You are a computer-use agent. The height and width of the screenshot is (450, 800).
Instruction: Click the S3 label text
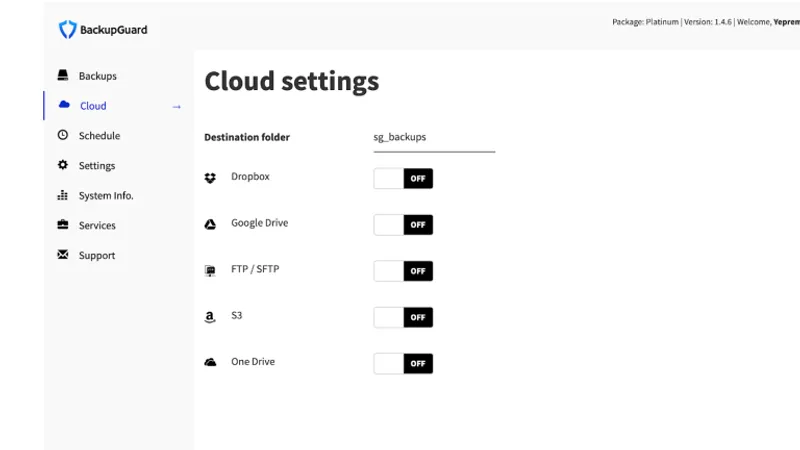pos(237,315)
